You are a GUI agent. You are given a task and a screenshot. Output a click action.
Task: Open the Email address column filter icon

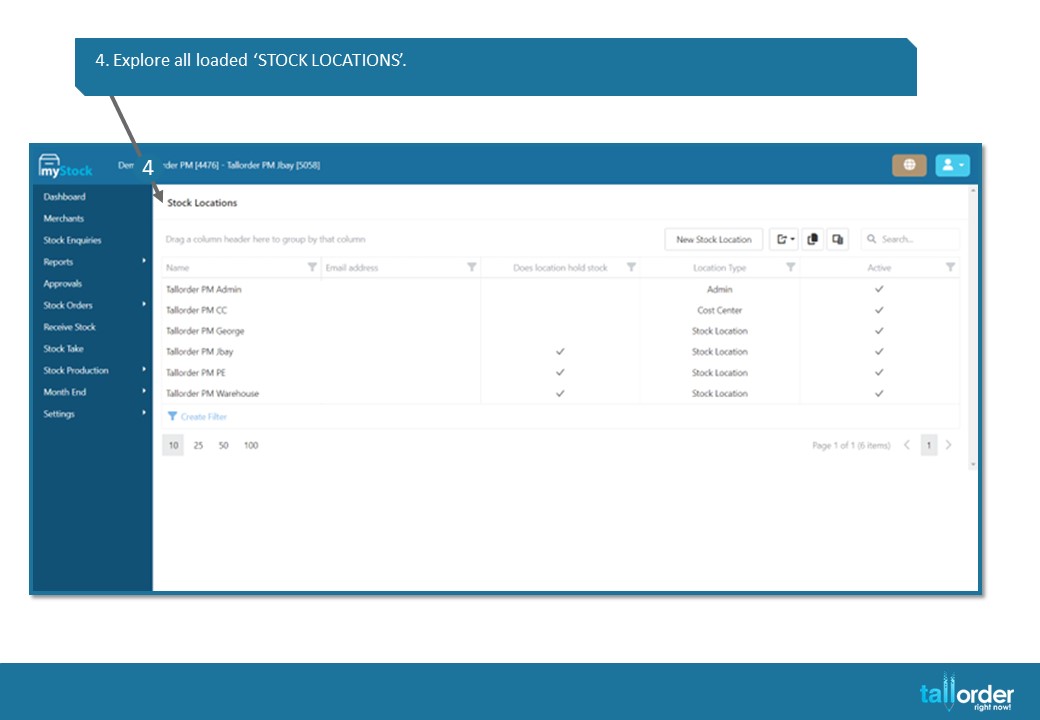(472, 267)
